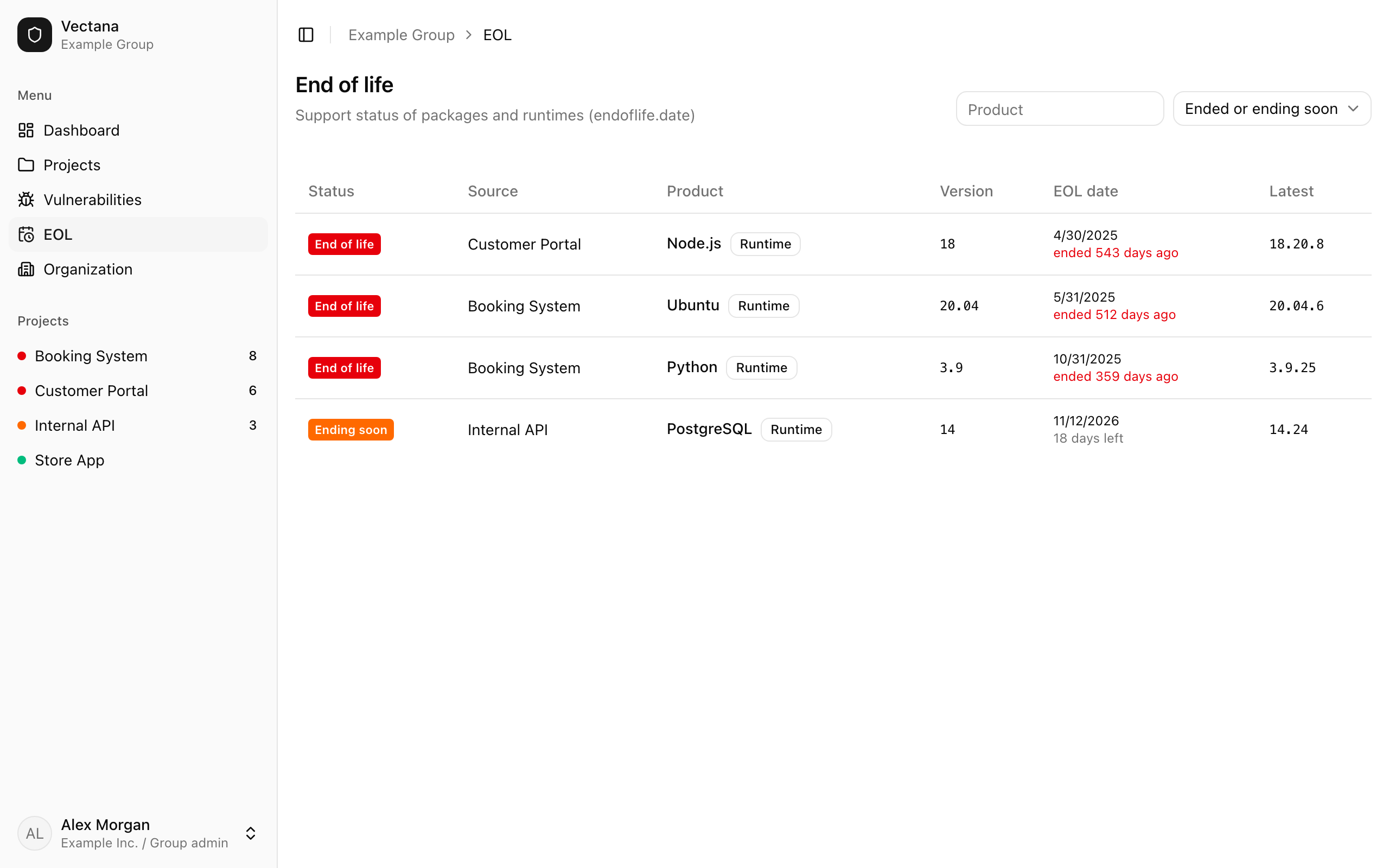Click the Vectana shield logo icon

[x=34, y=35]
